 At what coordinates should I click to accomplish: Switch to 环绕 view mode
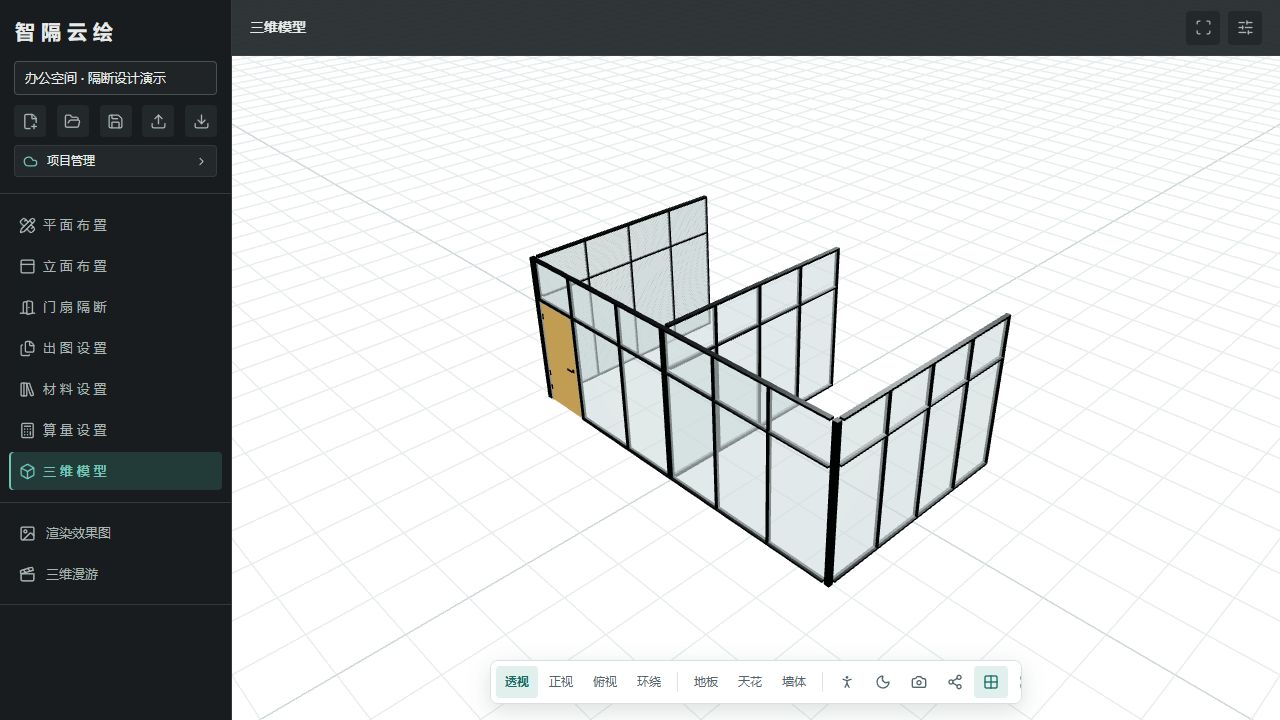[649, 682]
